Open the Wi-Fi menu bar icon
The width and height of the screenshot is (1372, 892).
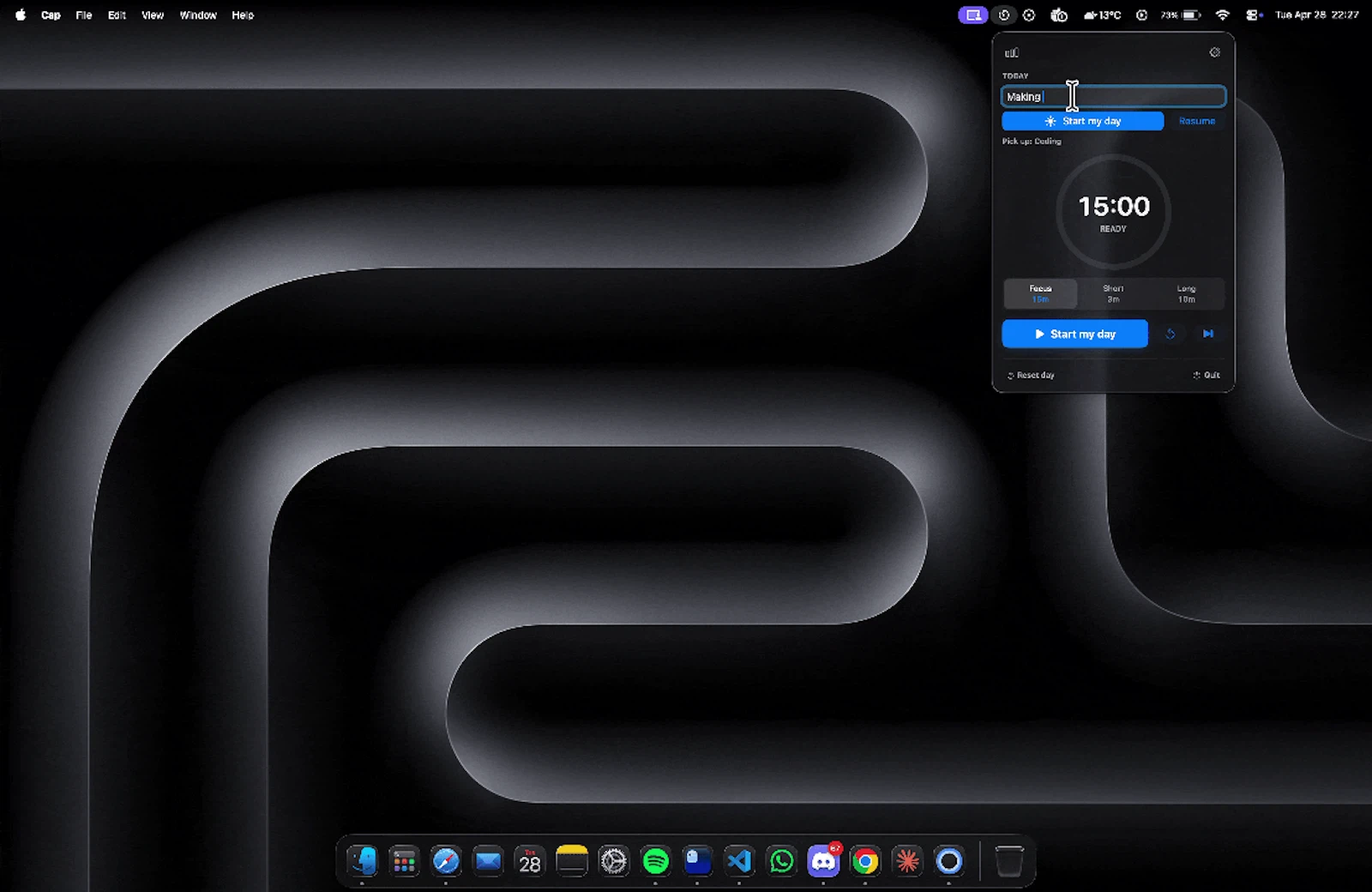coord(1223,15)
